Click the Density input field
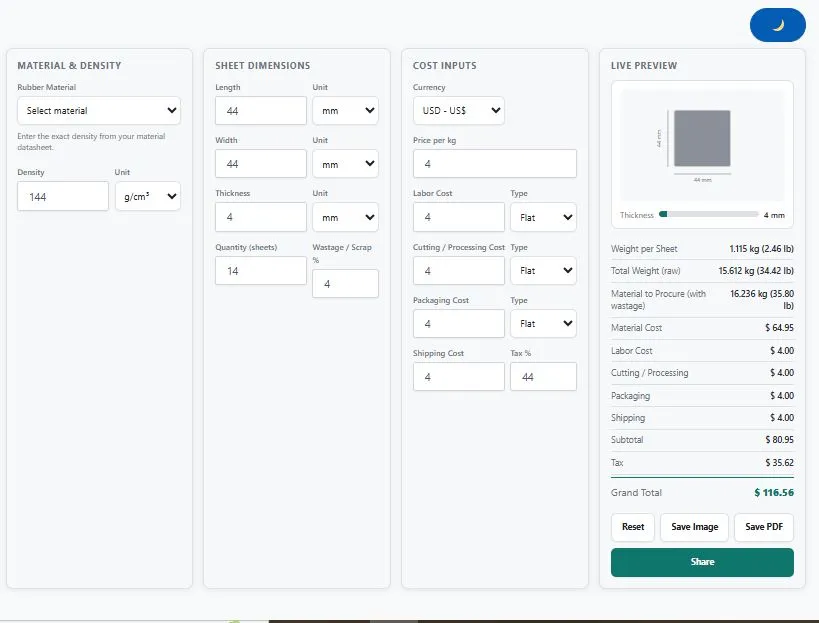This screenshot has height=623, width=819. (63, 196)
